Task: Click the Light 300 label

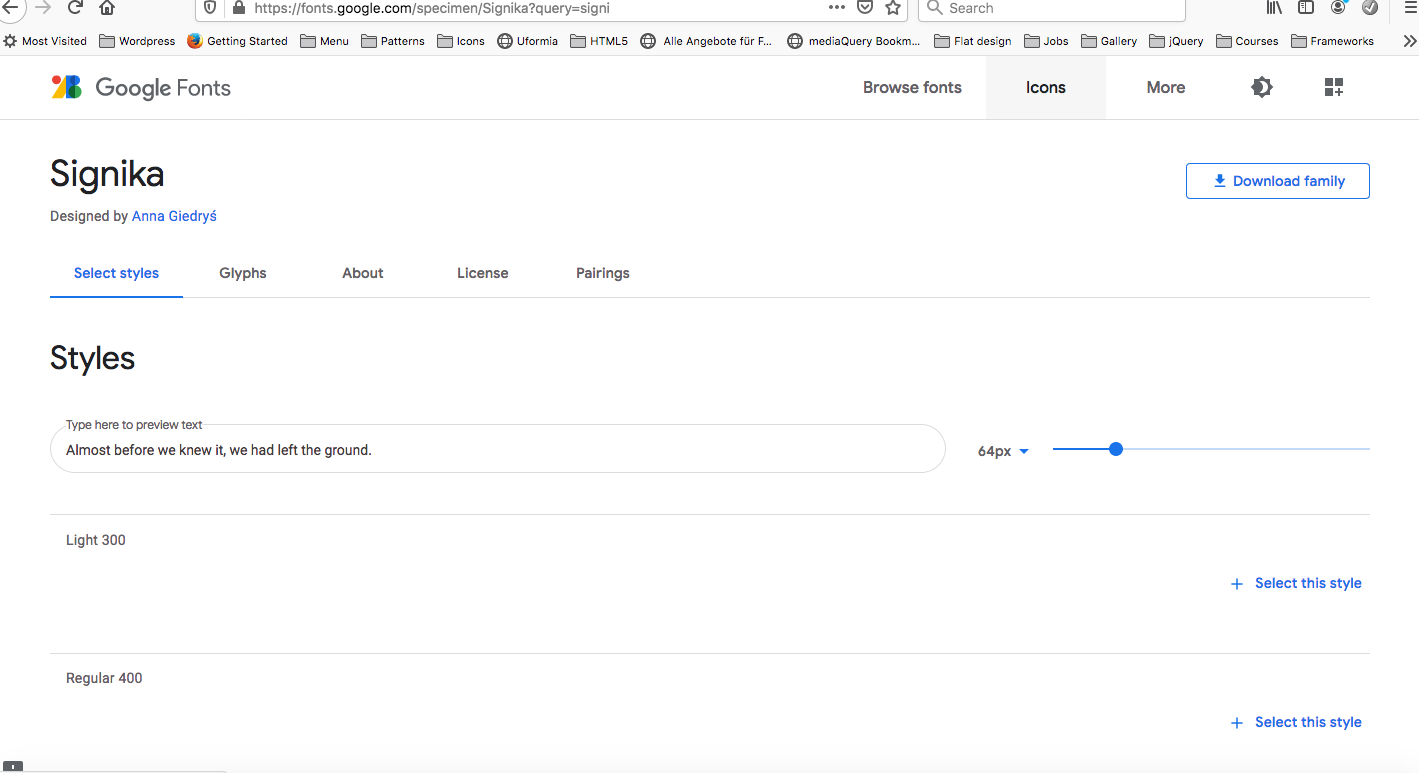Action: point(96,540)
